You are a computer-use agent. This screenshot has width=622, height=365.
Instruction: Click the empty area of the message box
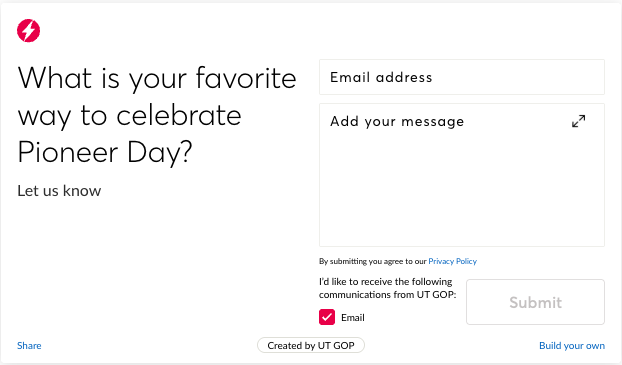(x=462, y=190)
